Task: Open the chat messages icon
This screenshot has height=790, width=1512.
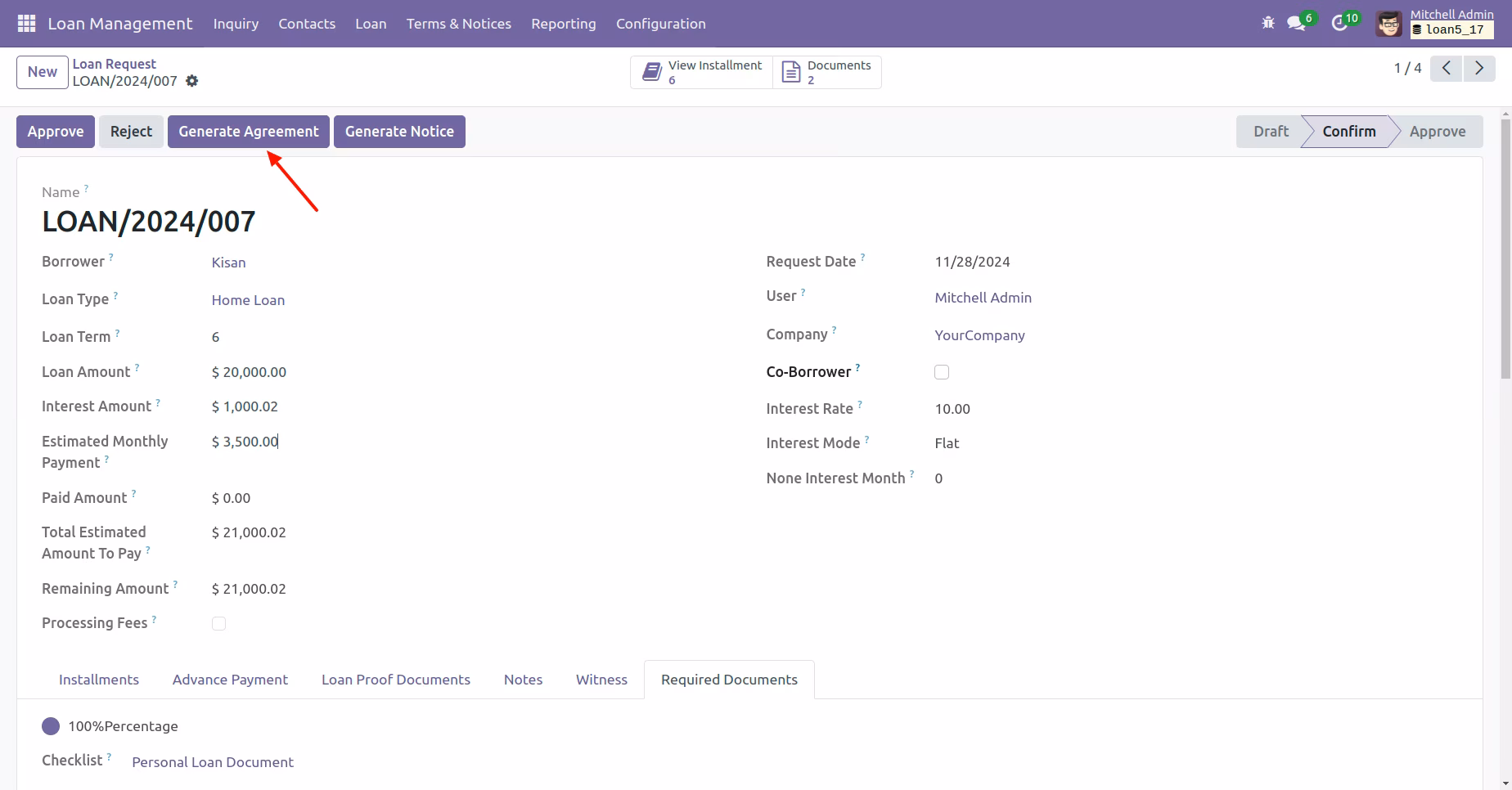Action: (x=1296, y=24)
